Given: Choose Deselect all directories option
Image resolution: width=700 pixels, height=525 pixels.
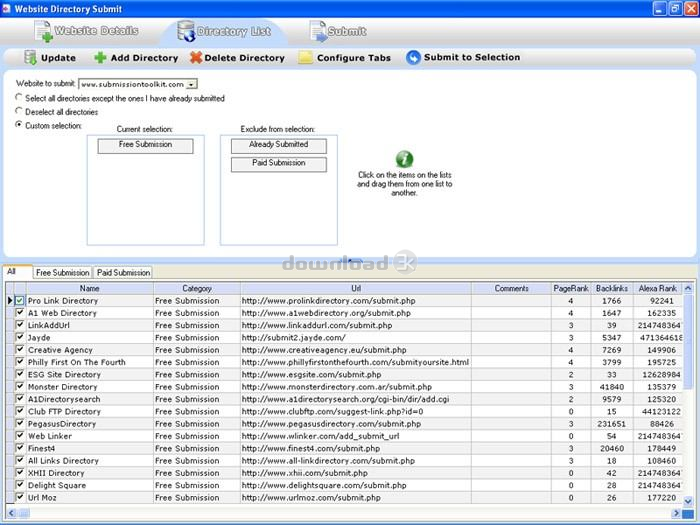Looking at the screenshot, I should pyautogui.click(x=19, y=111).
